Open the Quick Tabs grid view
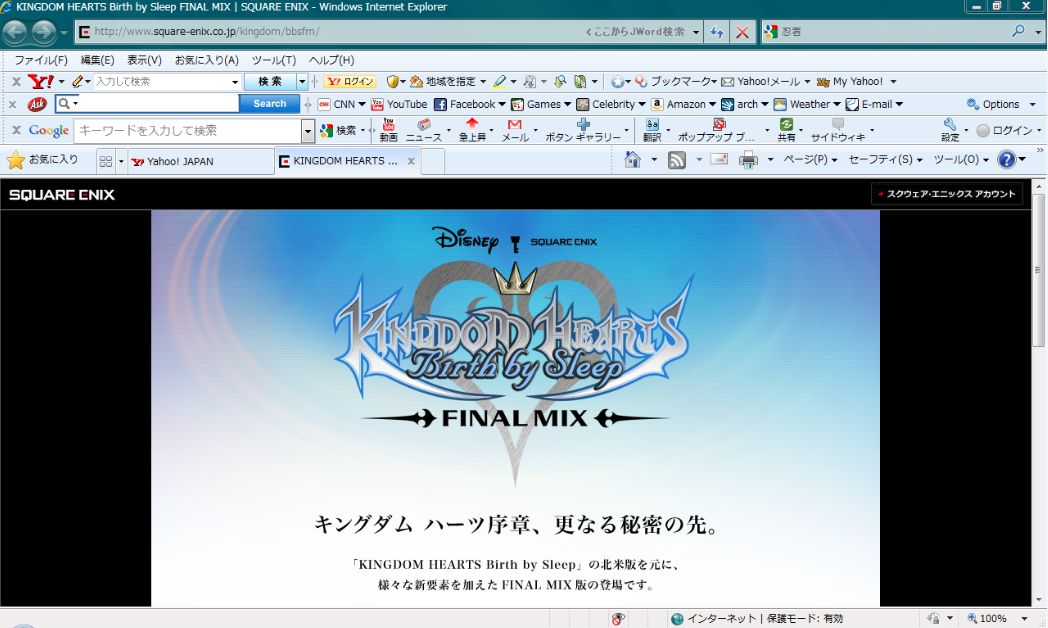This screenshot has width=1048, height=628. [x=106, y=161]
